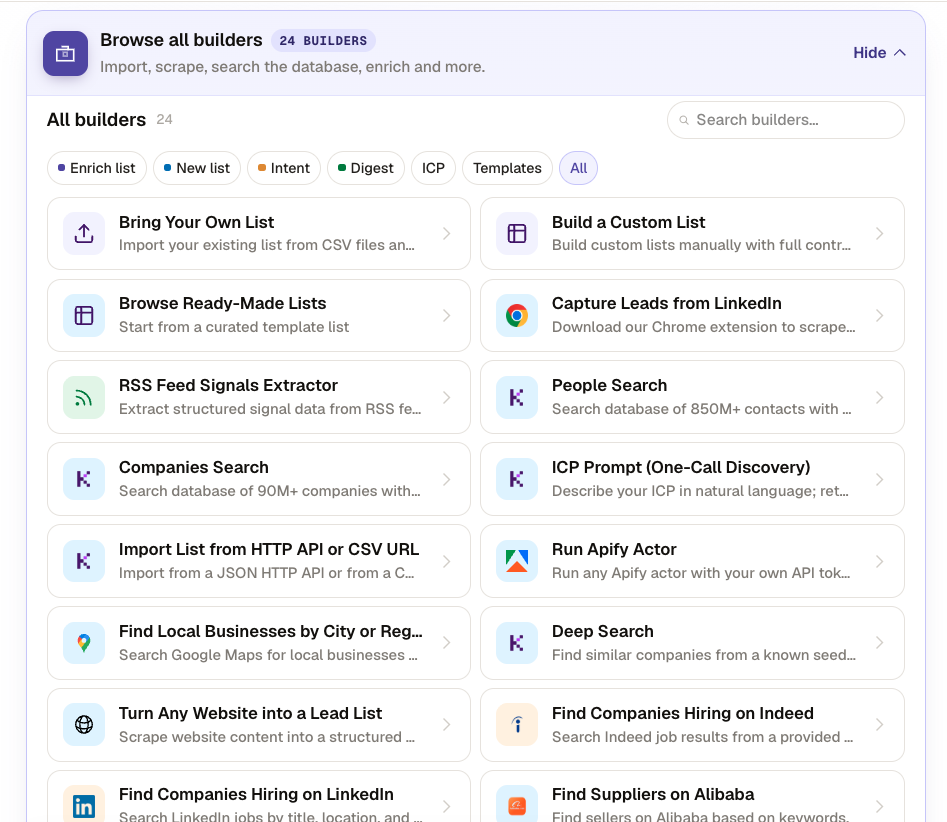Click the K logo icon on Deep Search
The image size is (947, 822).
(x=517, y=643)
